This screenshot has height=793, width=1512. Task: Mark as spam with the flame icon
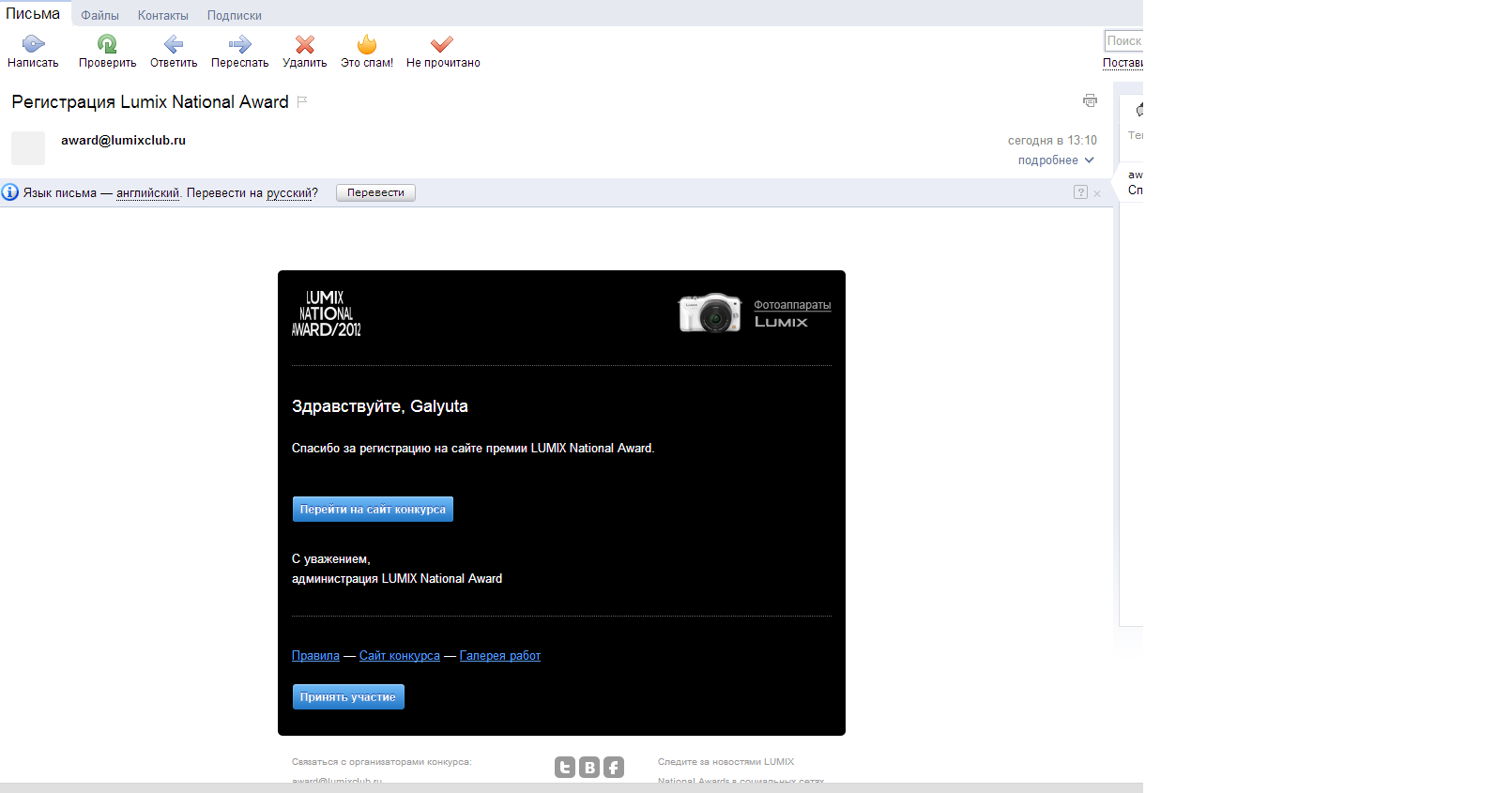point(367,43)
